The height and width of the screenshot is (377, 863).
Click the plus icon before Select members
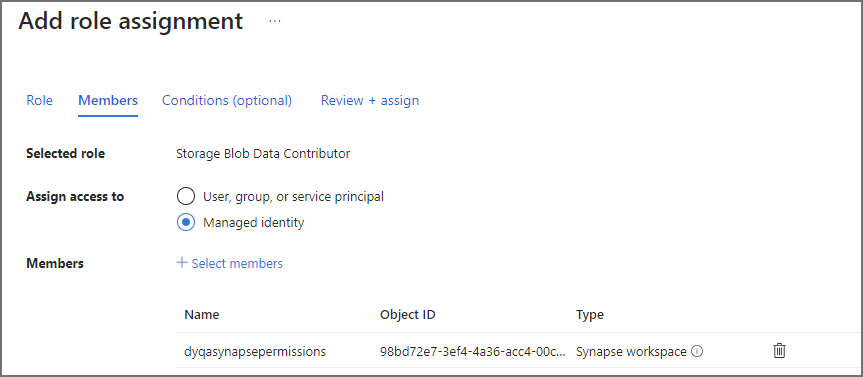pos(182,263)
